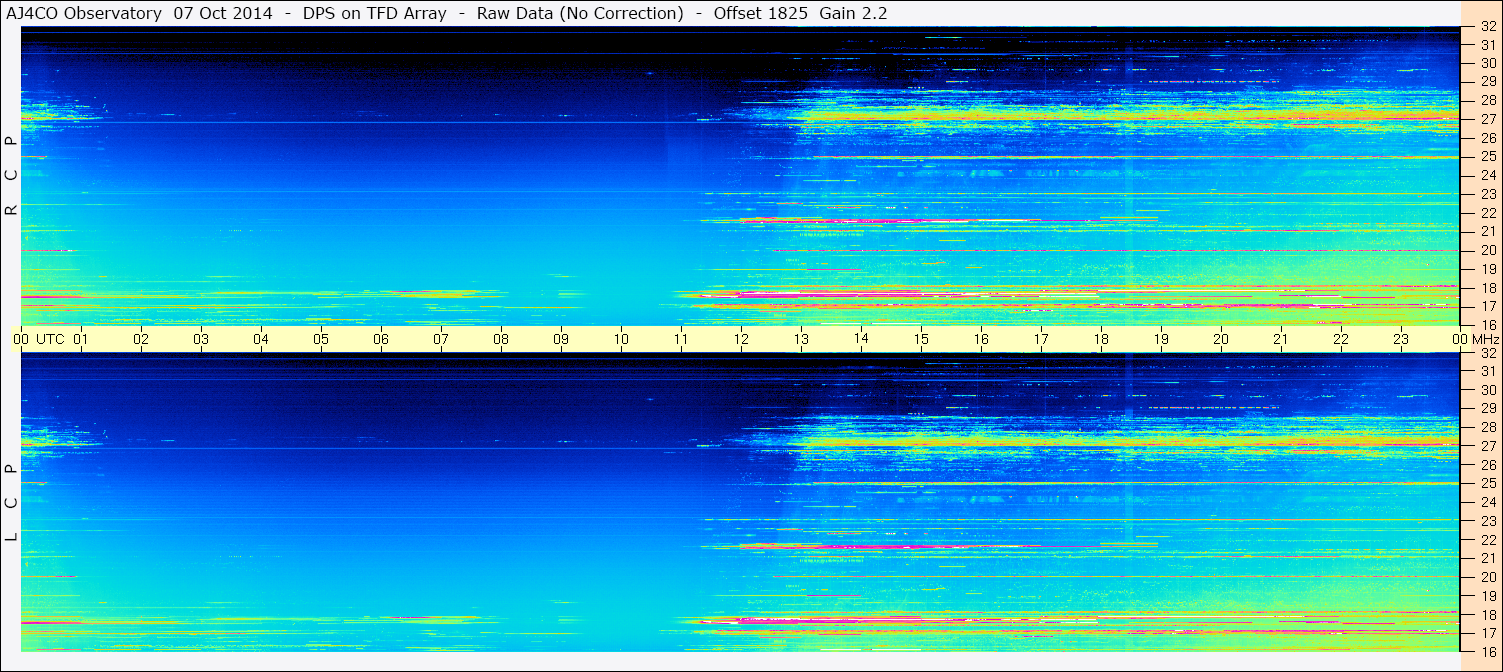The image size is (1503, 672).
Task: Select the '00 UTC' time axis label
Action: [x=39, y=339]
